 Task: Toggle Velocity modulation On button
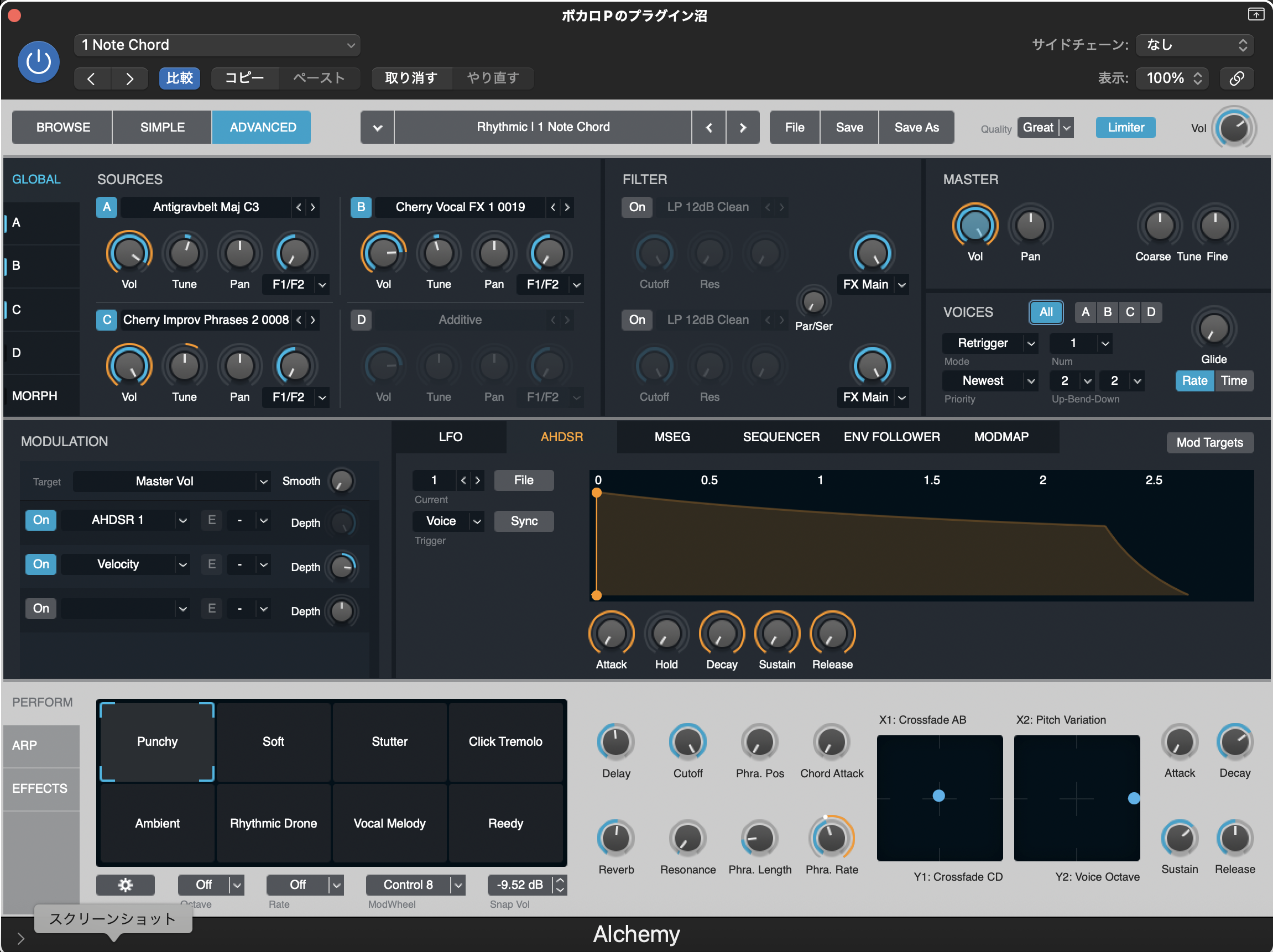coord(41,564)
